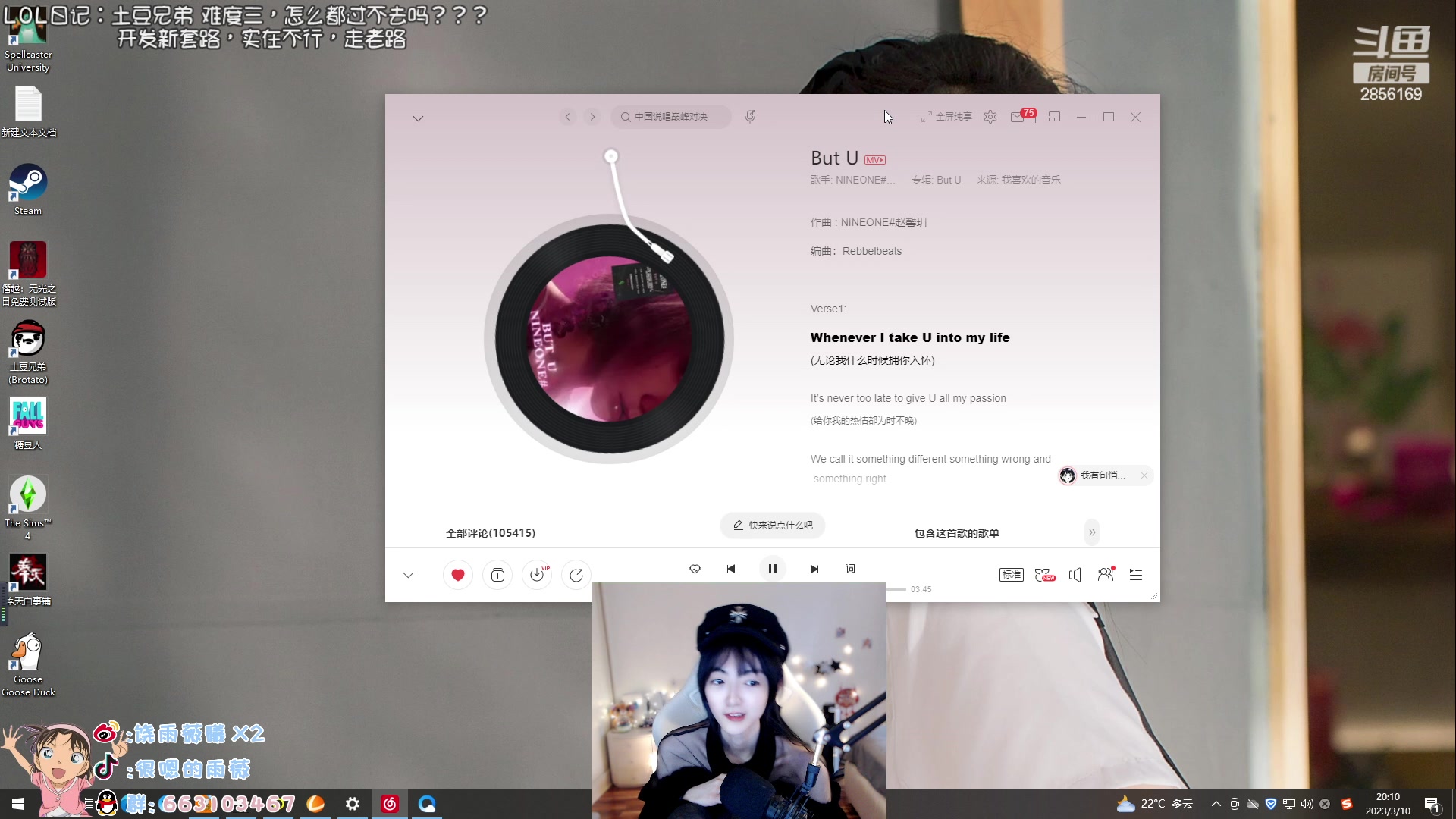Open the notification center icon
Image resolution: width=1456 pixels, height=819 pixels.
1432,804
